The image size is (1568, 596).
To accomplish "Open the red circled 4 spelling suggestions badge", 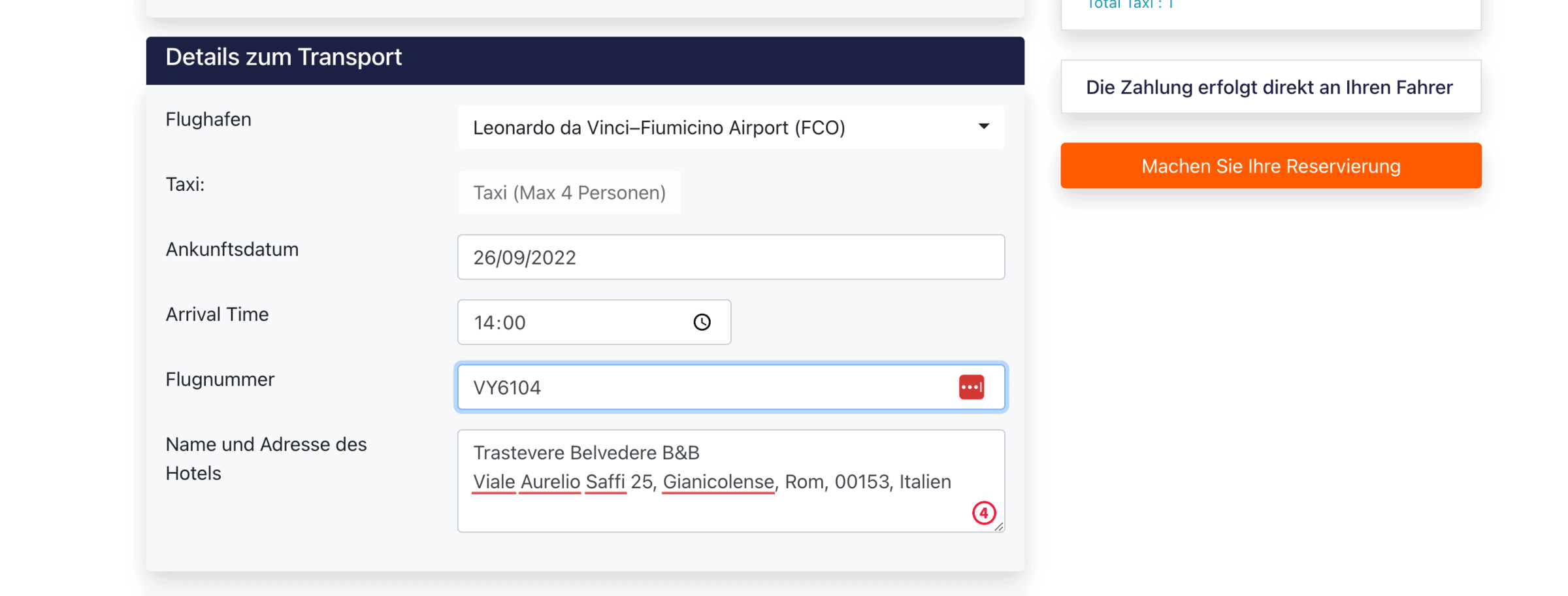I will (983, 513).
